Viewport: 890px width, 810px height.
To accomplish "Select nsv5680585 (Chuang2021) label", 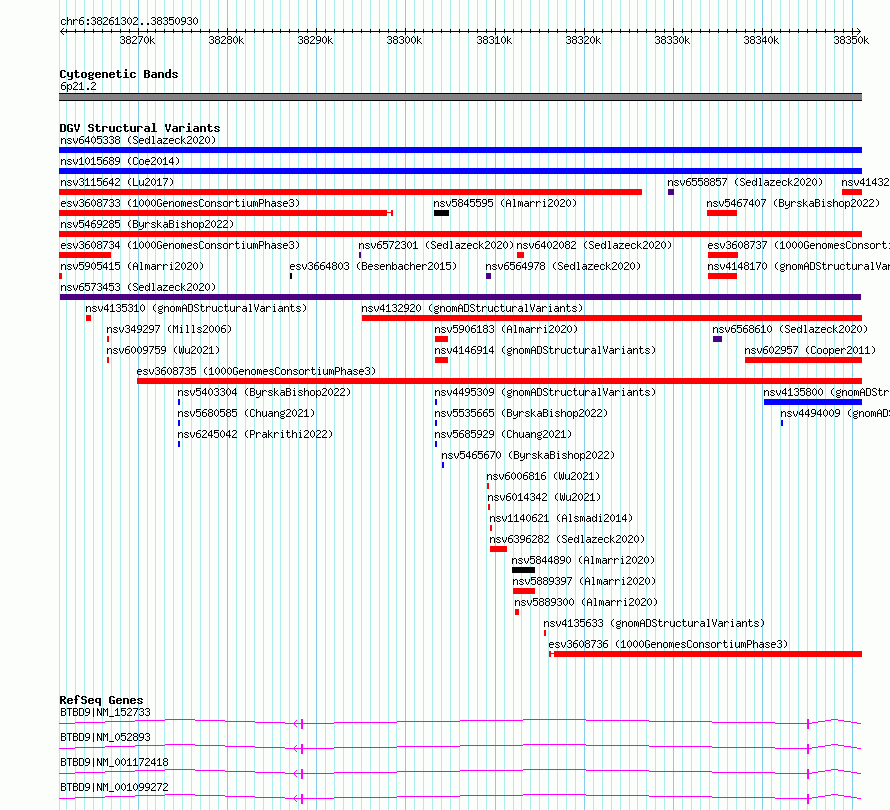I will (x=246, y=413).
